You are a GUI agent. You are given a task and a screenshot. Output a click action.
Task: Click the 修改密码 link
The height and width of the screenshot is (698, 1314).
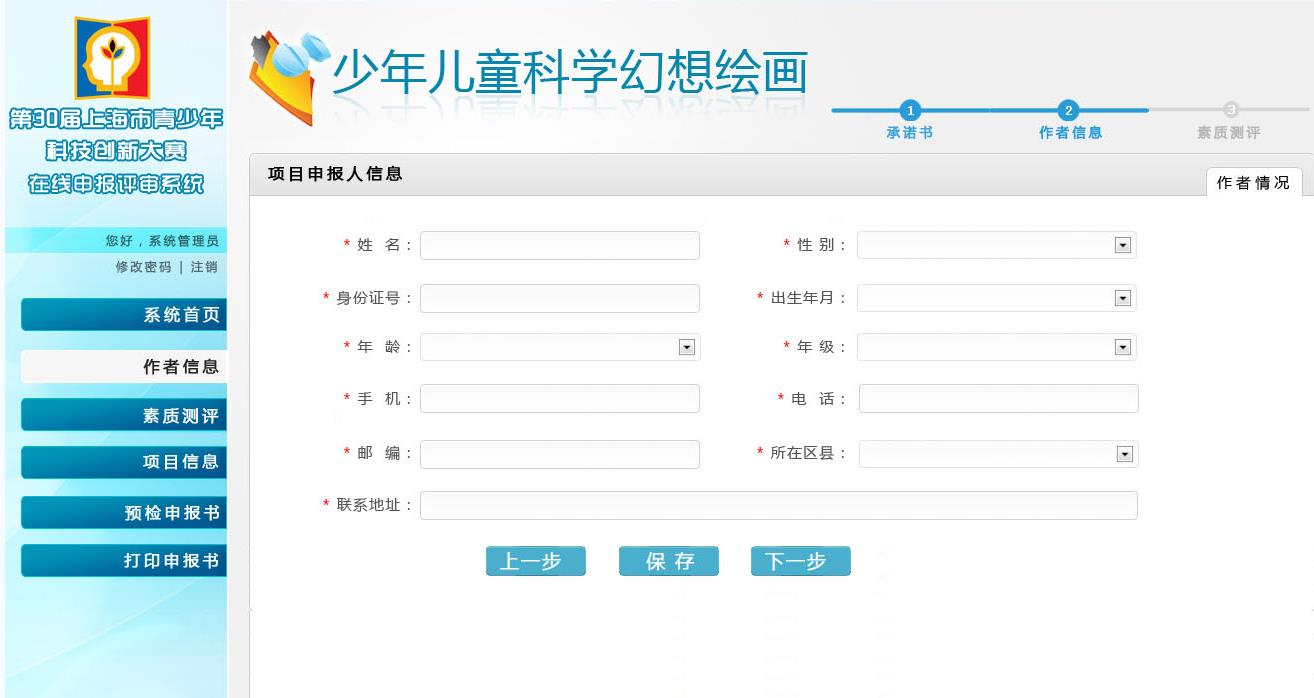pos(143,267)
